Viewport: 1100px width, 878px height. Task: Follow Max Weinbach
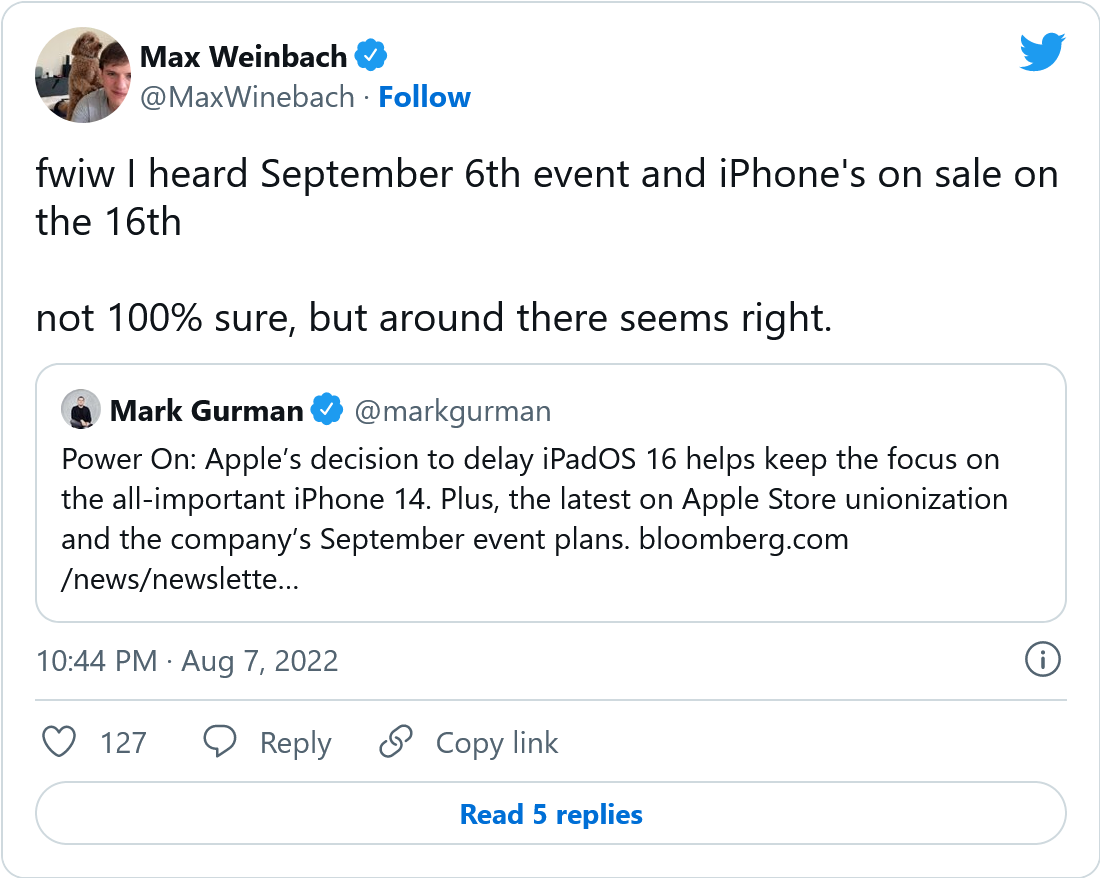pos(424,97)
